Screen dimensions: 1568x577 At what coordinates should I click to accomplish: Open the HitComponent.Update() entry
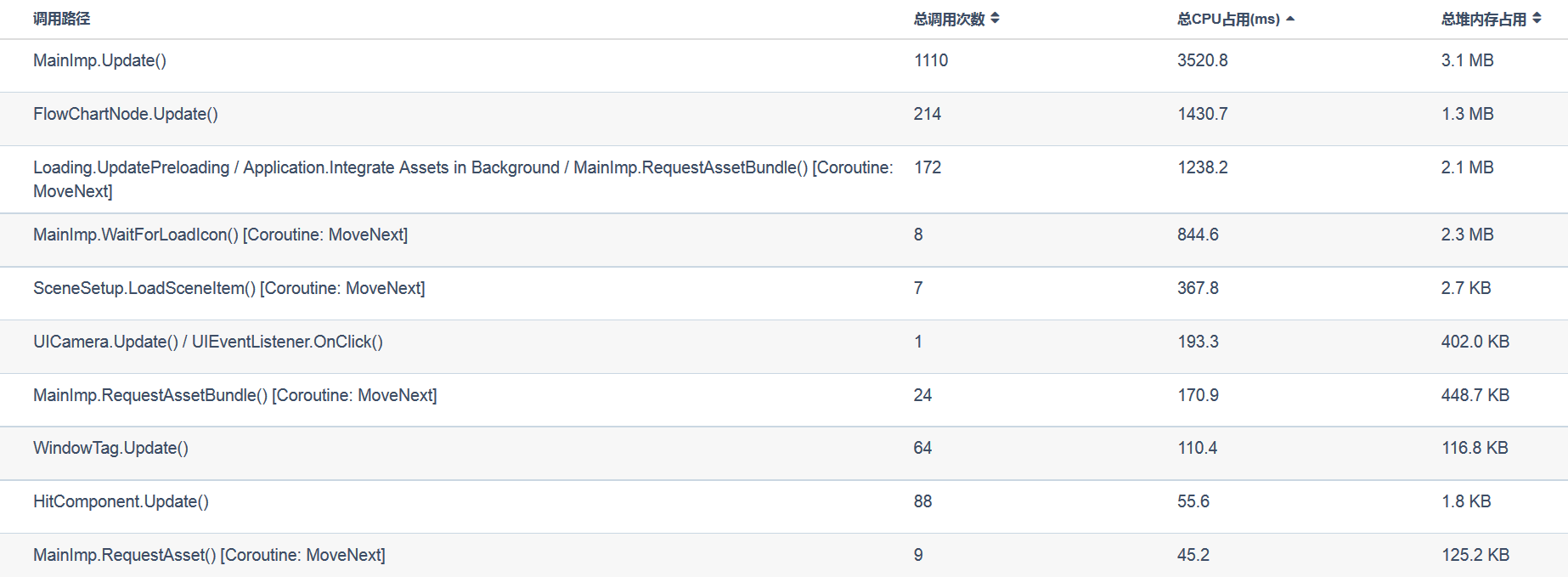[121, 501]
